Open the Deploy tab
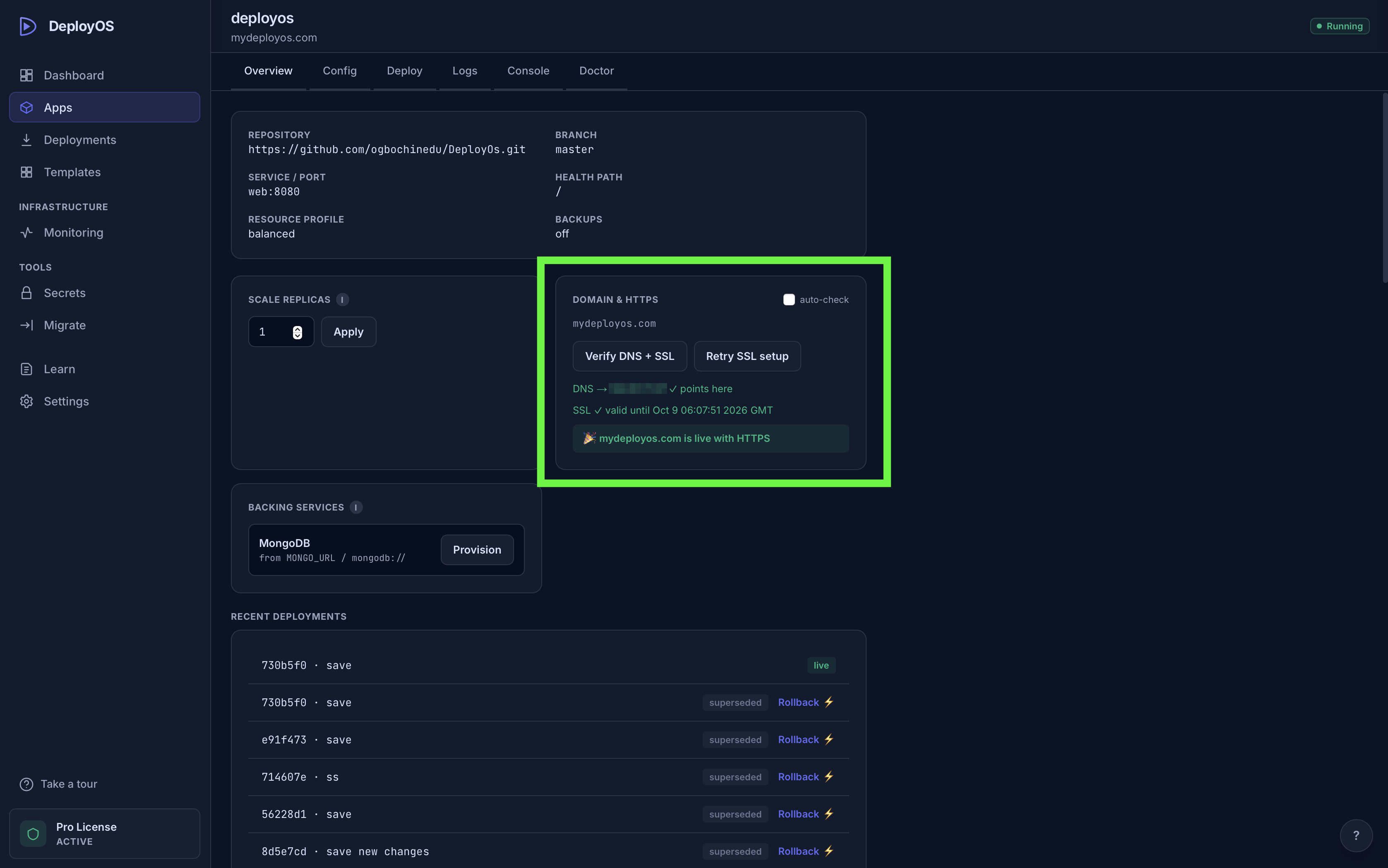Screen dimensions: 1388x868 [404, 71]
